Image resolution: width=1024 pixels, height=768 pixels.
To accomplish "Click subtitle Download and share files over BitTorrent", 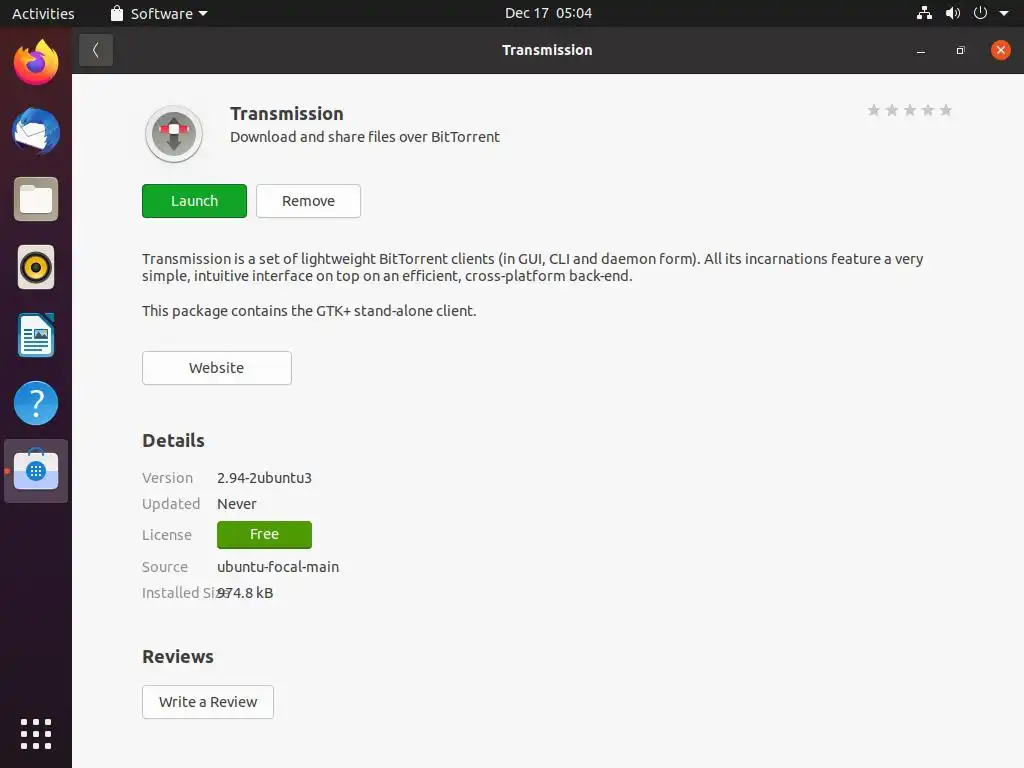I will point(365,137).
